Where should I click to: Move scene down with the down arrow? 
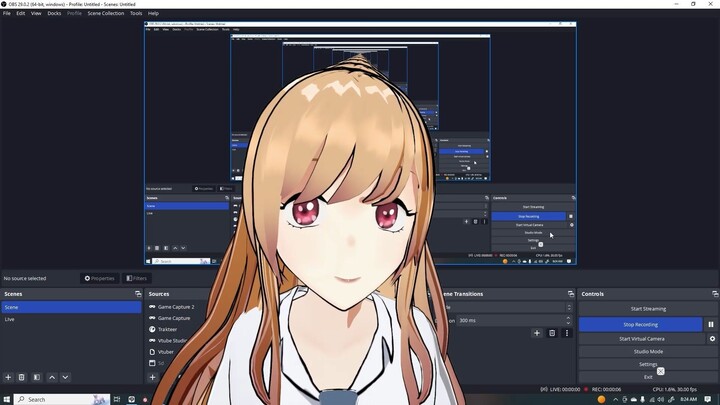coord(65,377)
